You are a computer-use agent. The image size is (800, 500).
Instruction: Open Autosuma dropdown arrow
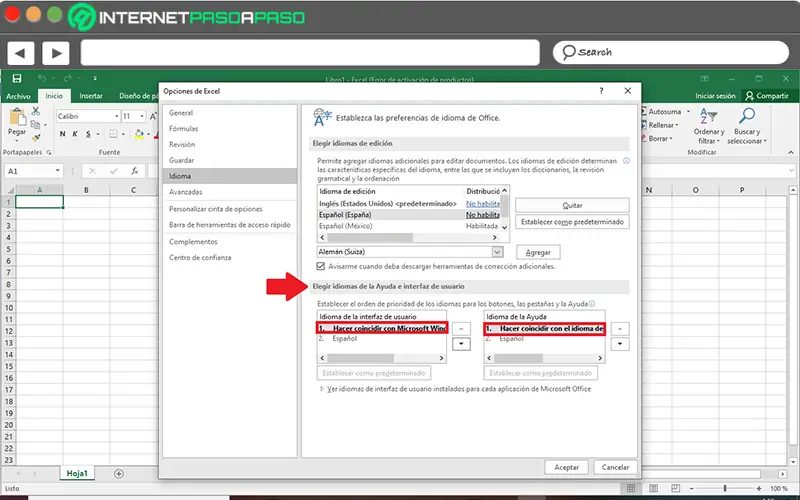[688, 111]
